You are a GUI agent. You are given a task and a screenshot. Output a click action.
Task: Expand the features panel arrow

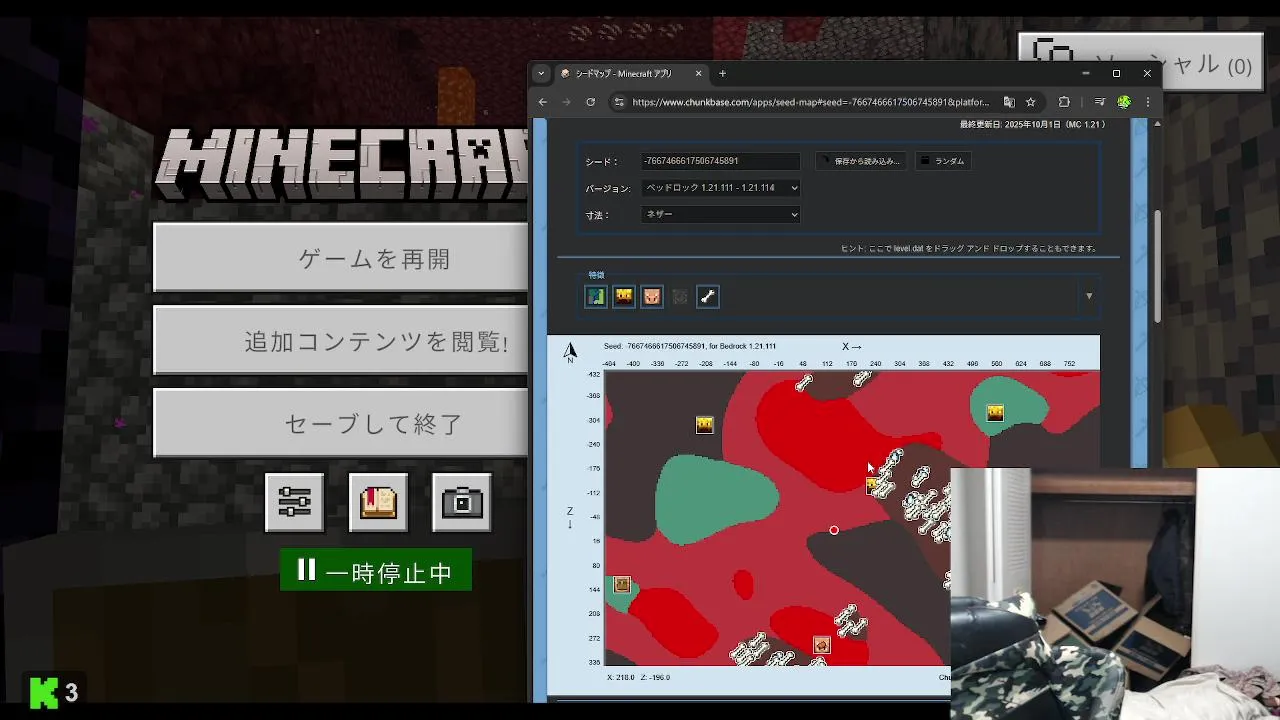click(x=1089, y=296)
